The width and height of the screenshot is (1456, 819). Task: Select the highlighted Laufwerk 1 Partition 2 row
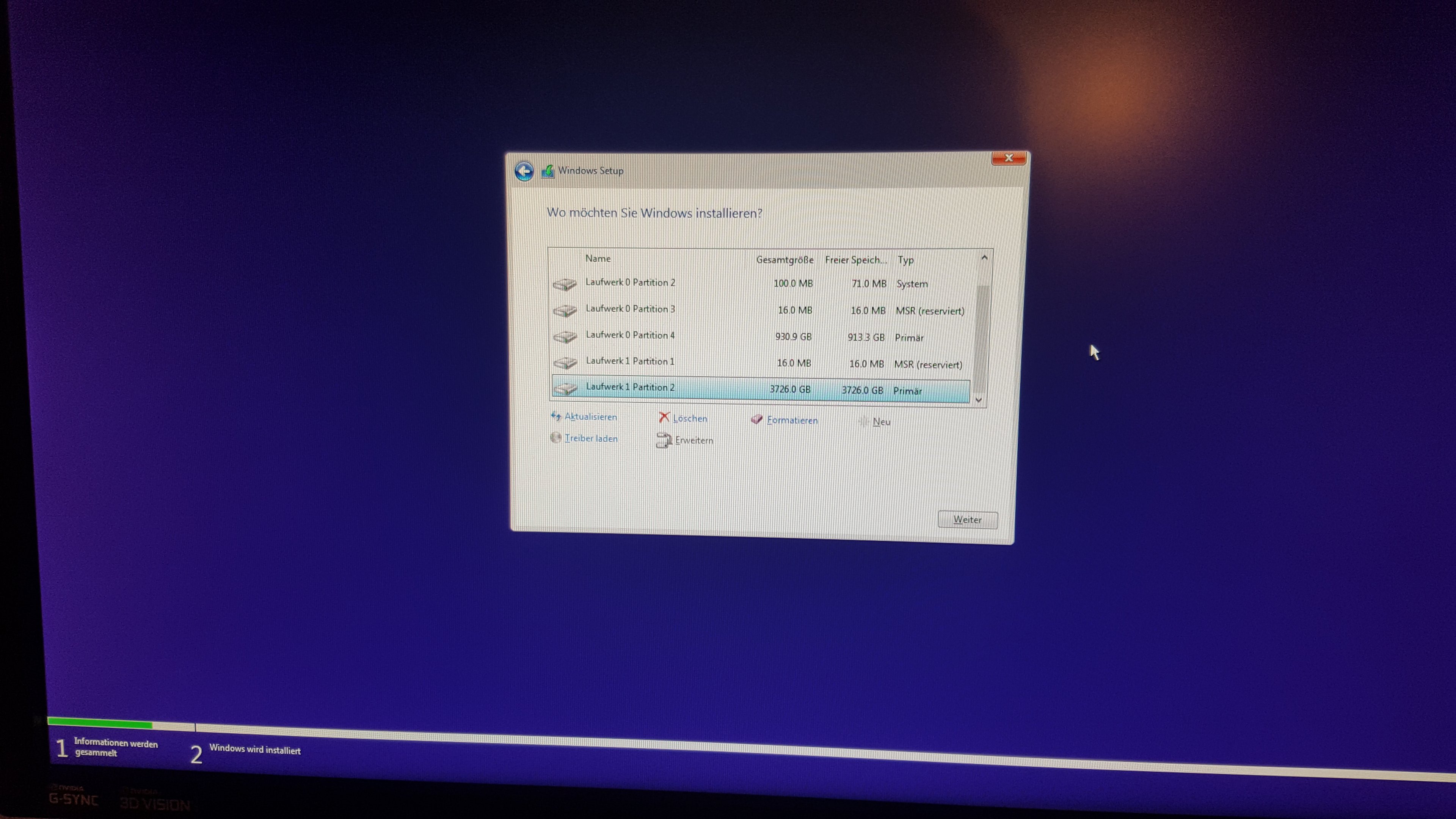click(630, 388)
